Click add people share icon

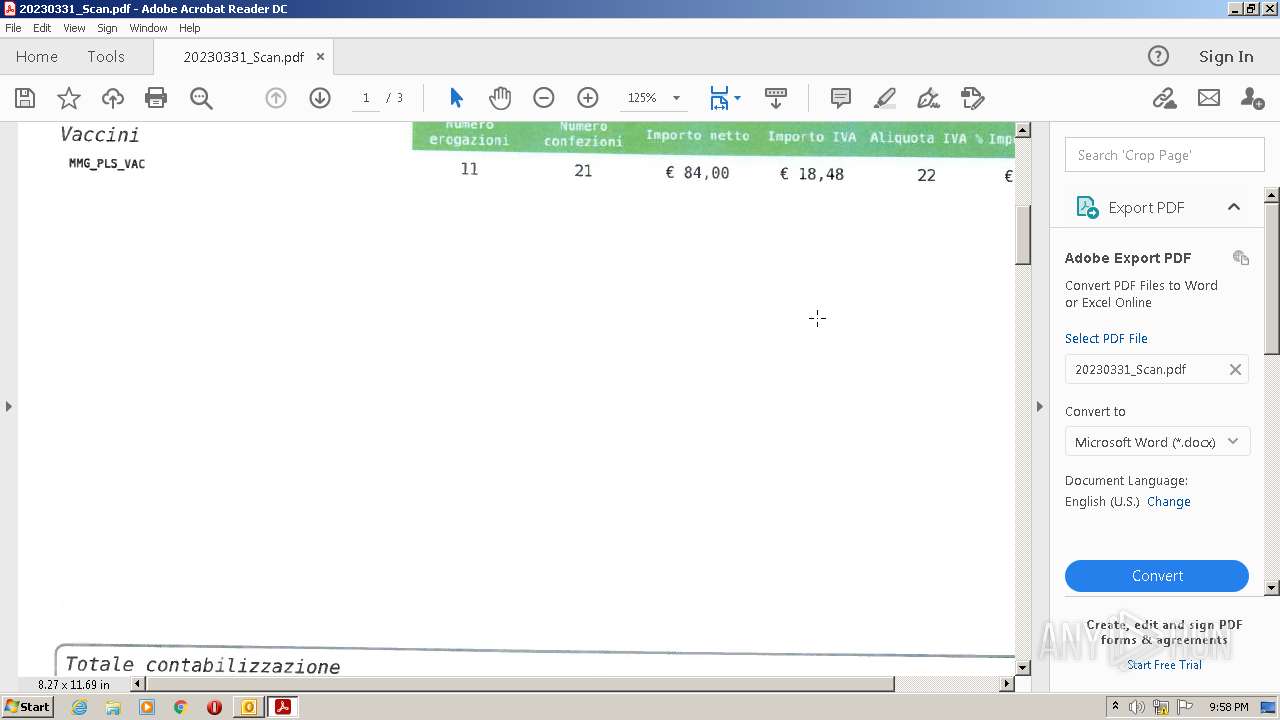(x=1252, y=98)
